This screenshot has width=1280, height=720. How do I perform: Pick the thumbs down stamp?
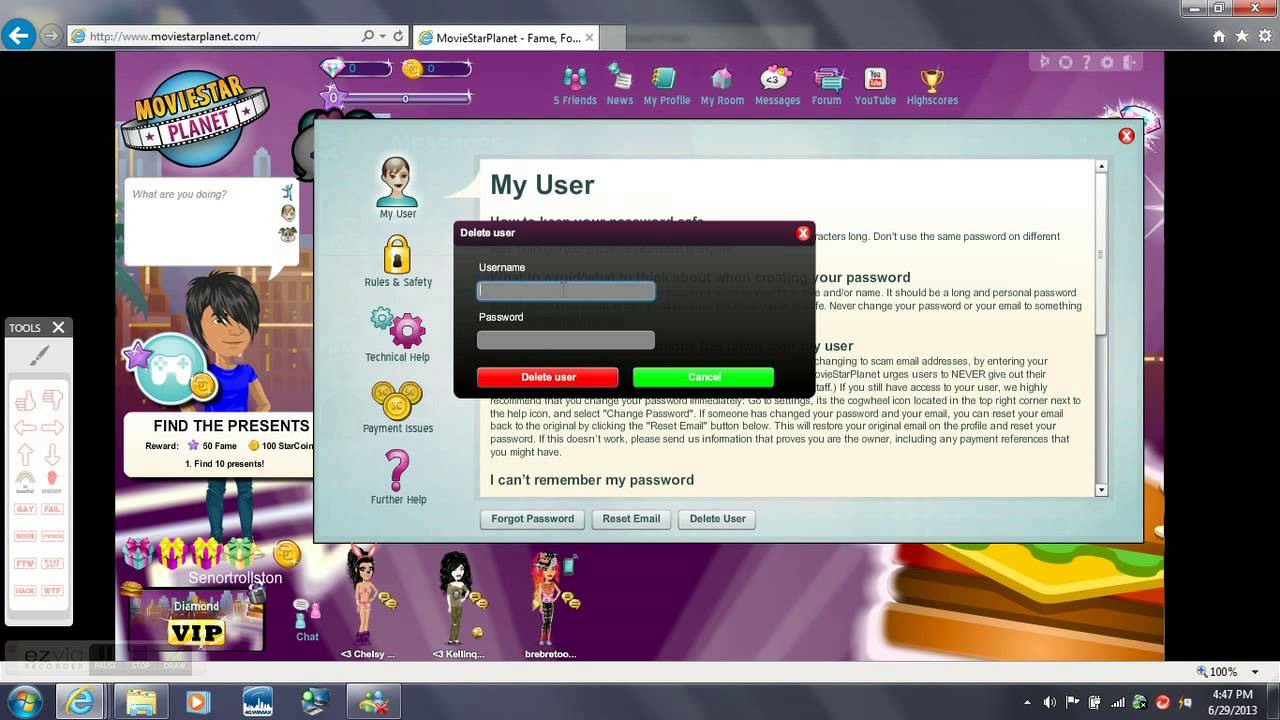click(53, 401)
